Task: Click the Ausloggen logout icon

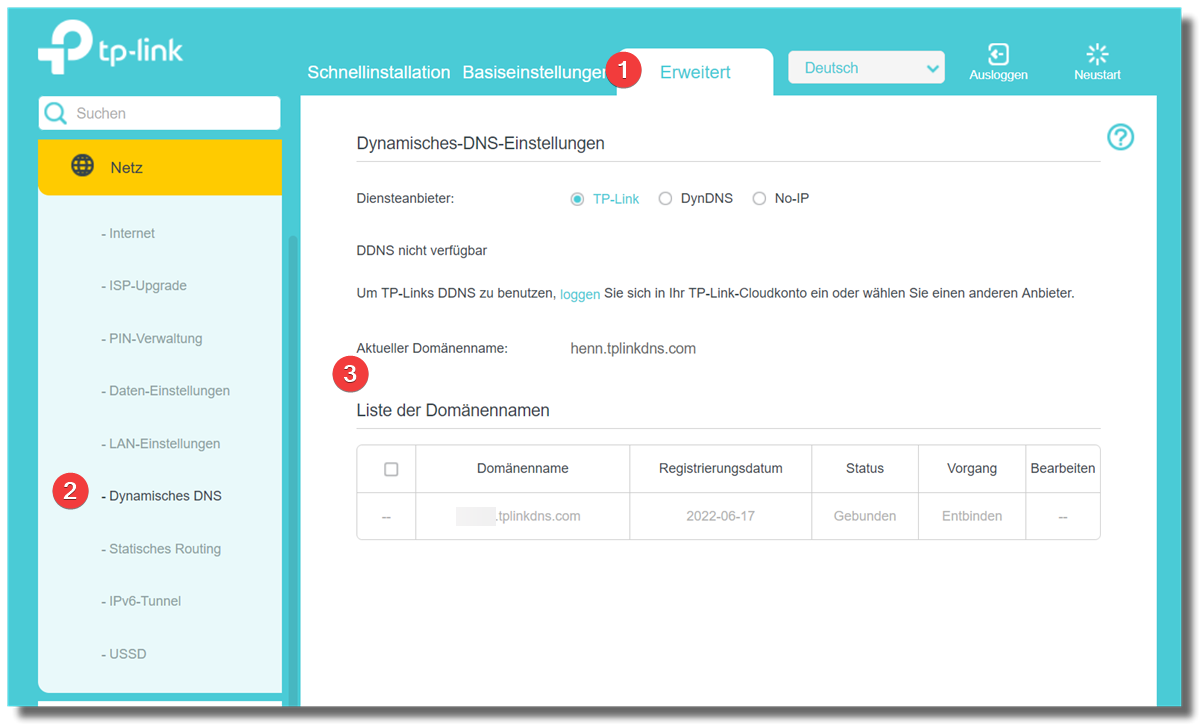Action: pyautogui.click(x=998, y=54)
